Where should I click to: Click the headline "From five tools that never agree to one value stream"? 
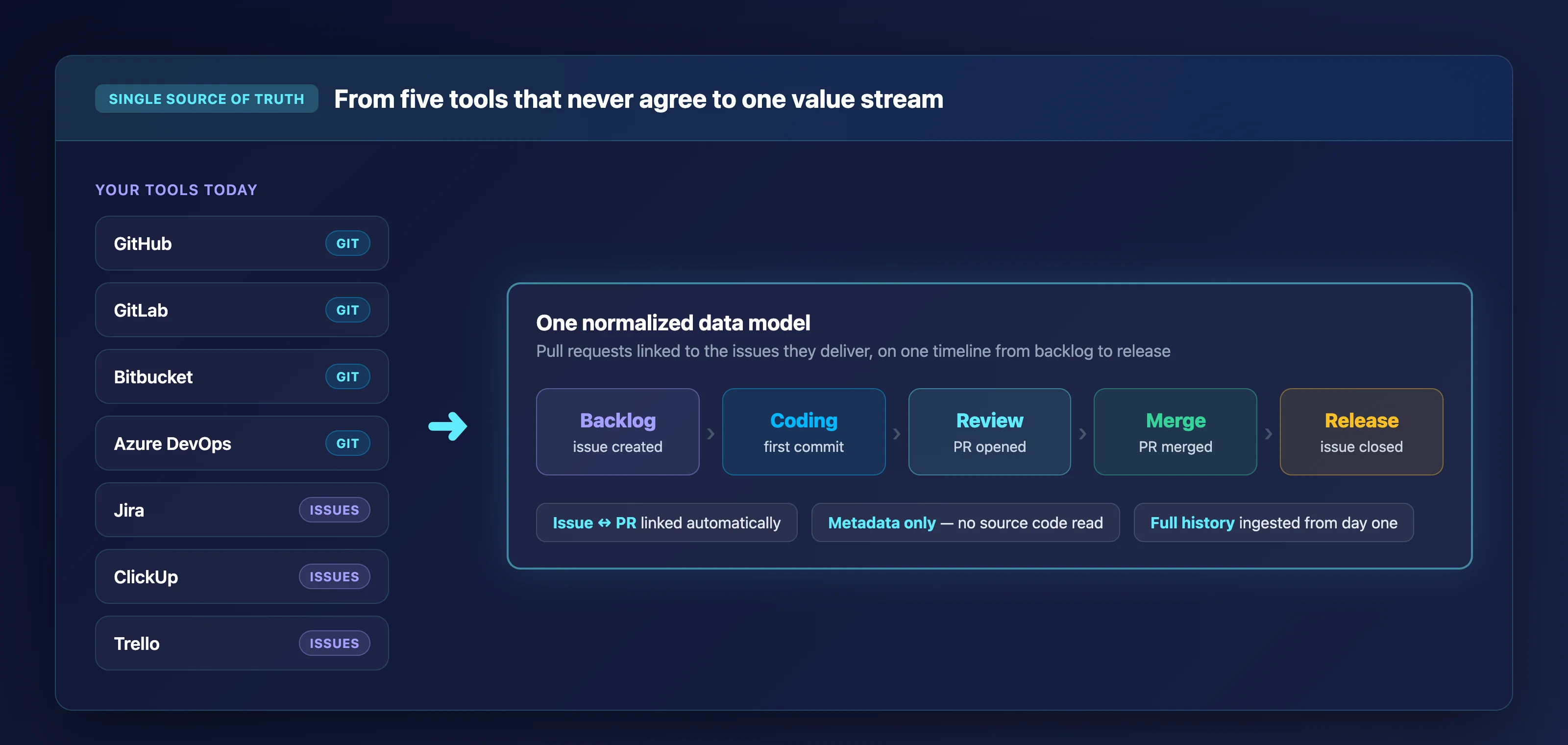638,99
